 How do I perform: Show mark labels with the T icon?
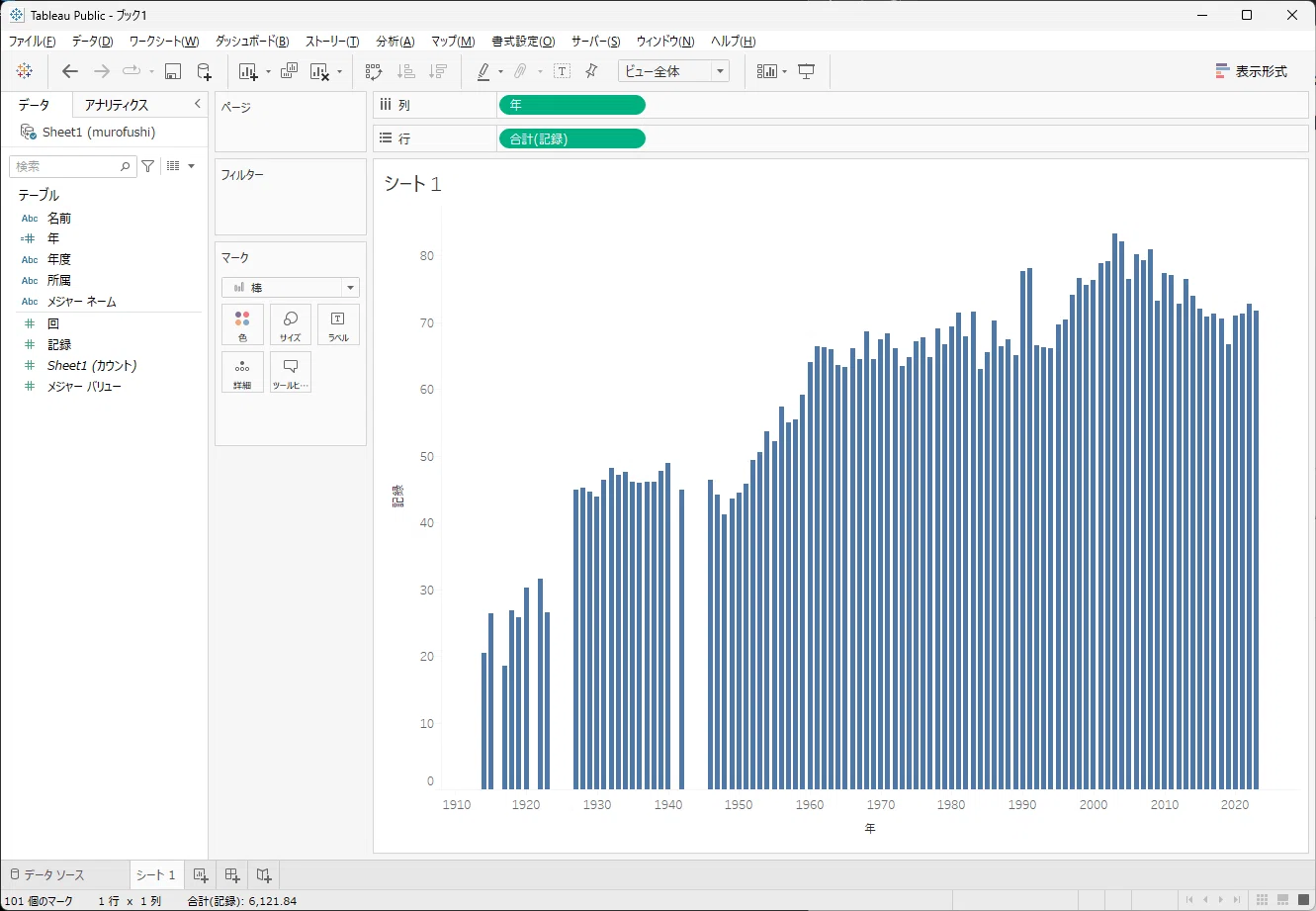(x=562, y=71)
